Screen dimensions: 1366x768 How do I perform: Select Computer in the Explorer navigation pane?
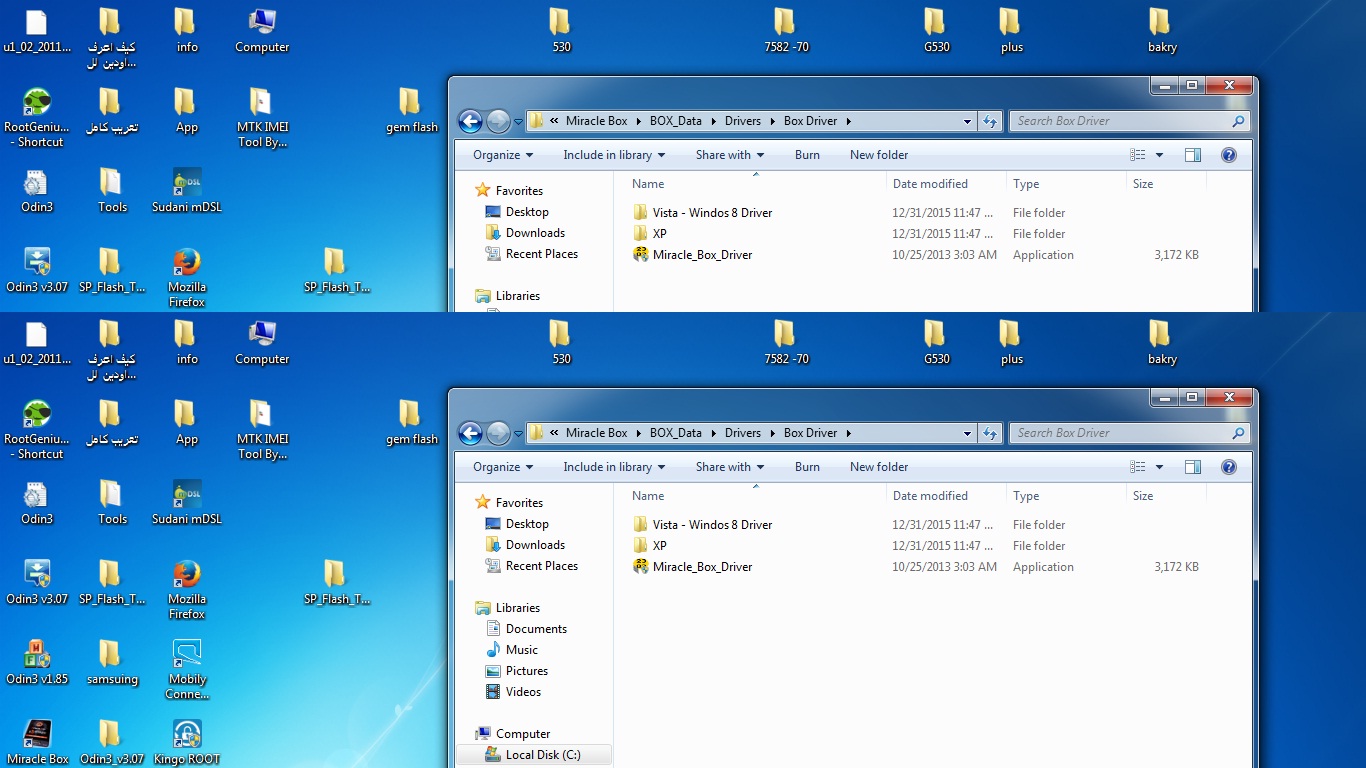pyautogui.click(x=513, y=734)
